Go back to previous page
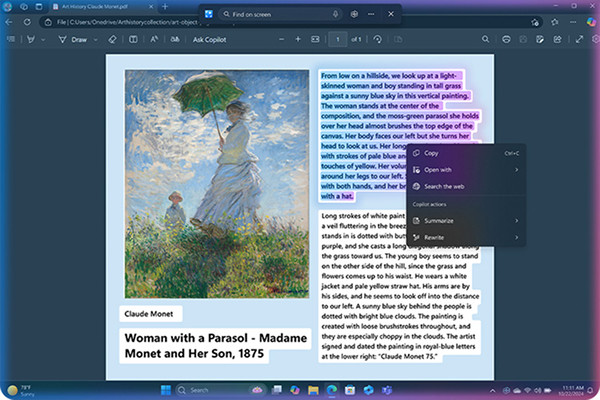This screenshot has height=400, width=600. point(9,22)
